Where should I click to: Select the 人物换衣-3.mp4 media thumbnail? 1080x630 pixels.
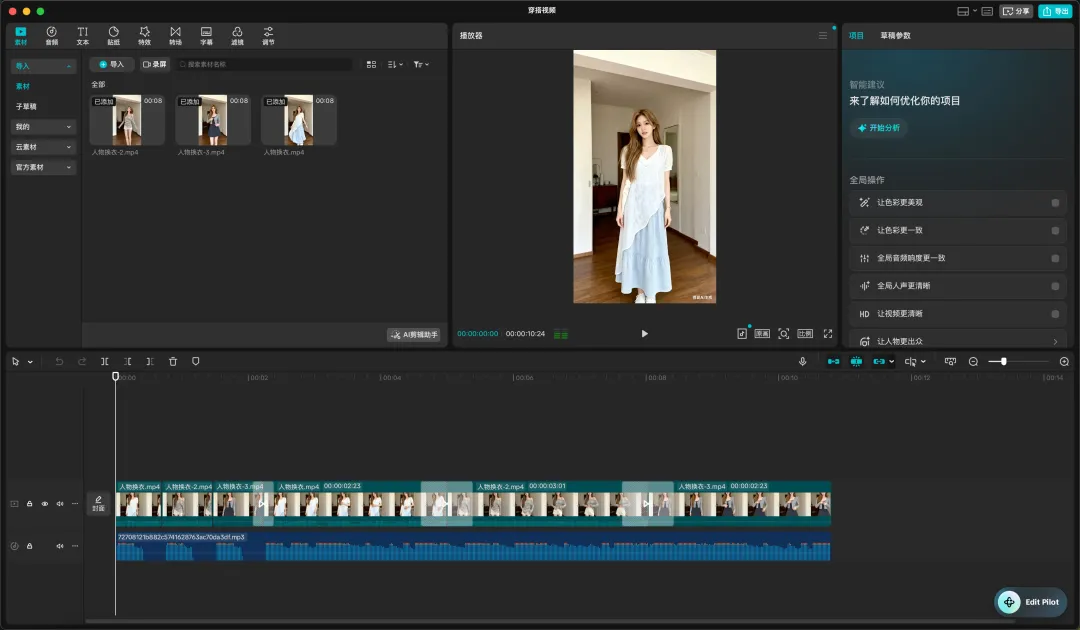pos(212,120)
